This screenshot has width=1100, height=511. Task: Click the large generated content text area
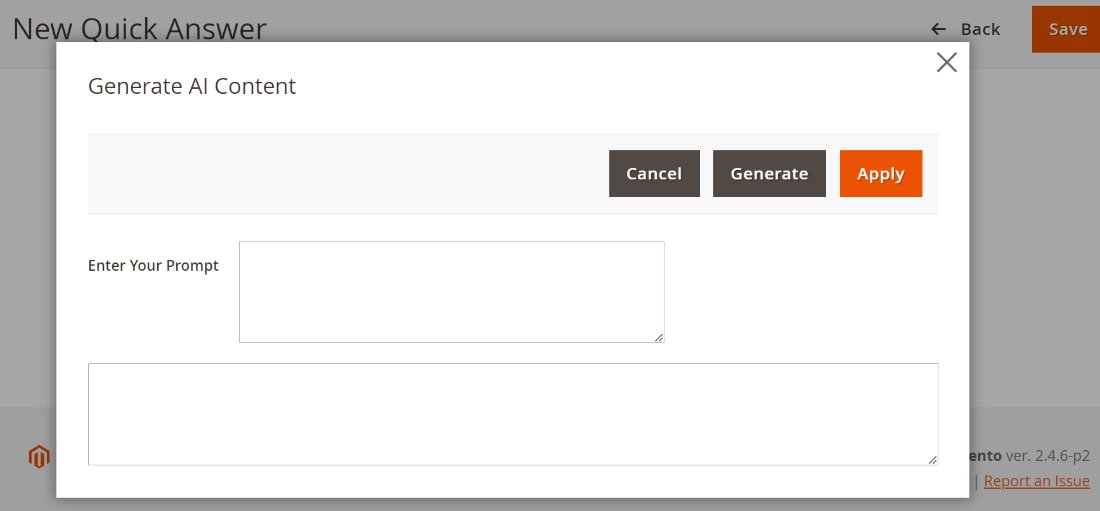pyautogui.click(x=512, y=414)
